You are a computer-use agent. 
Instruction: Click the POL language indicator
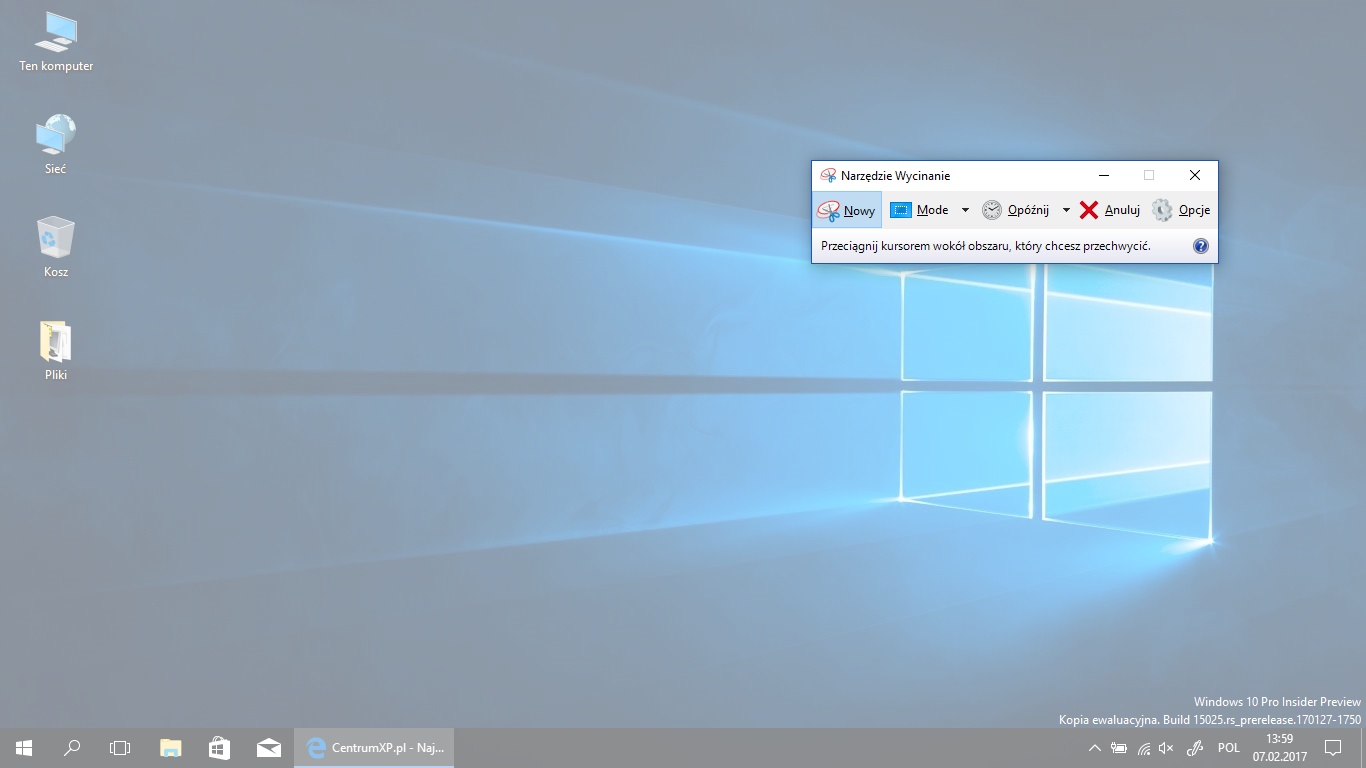tap(1229, 748)
